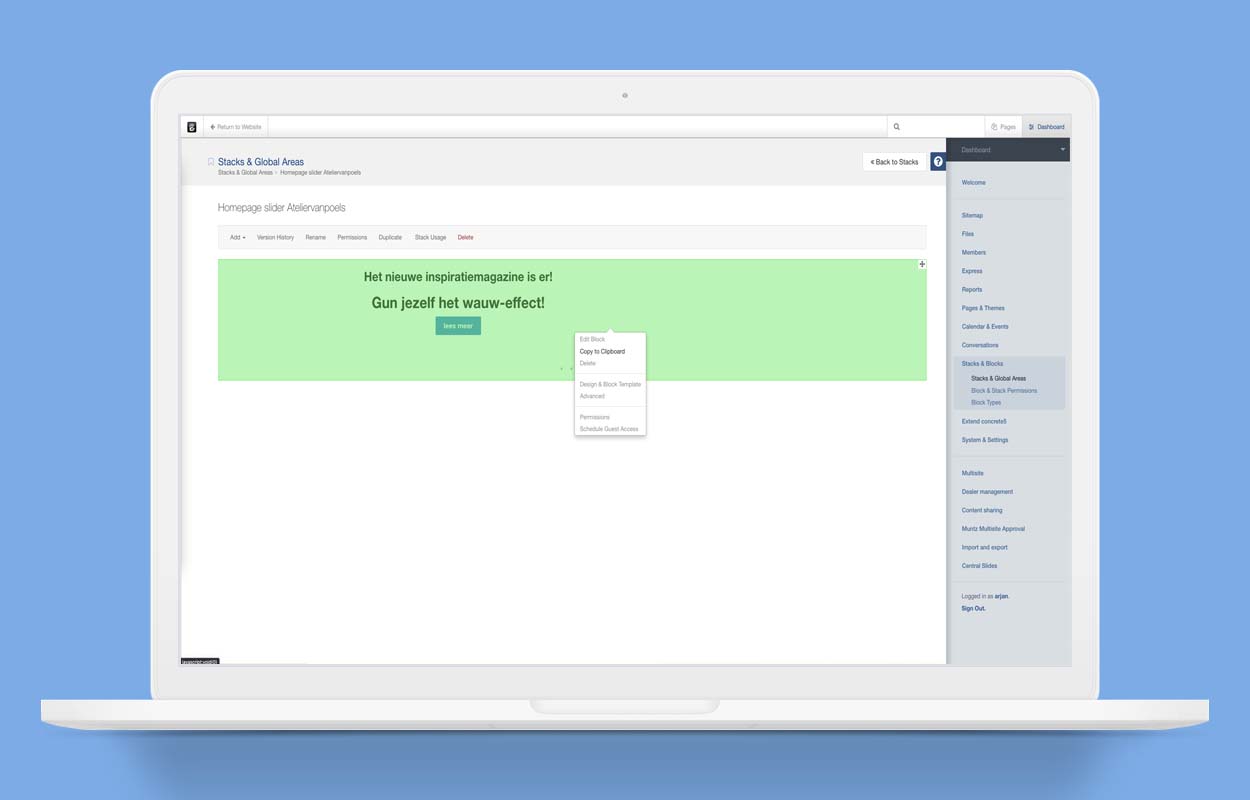This screenshot has height=800, width=1250.
Task: Open Block Types in sidebar
Action: click(x=986, y=403)
